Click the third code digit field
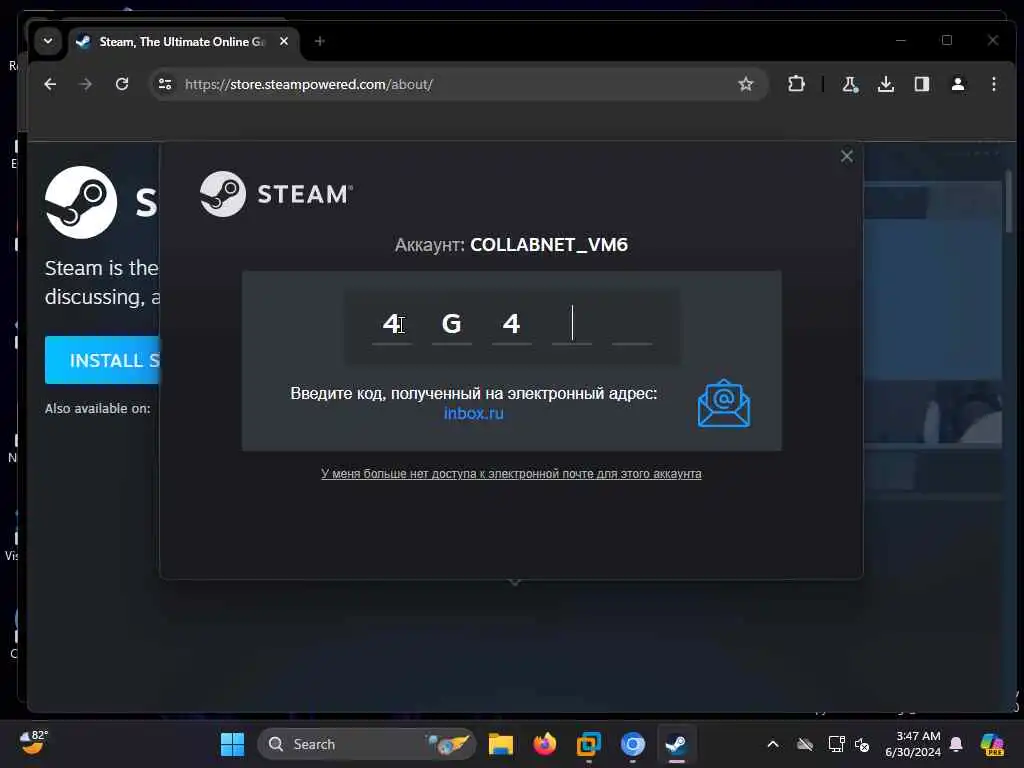The width and height of the screenshot is (1024, 768). (x=512, y=324)
